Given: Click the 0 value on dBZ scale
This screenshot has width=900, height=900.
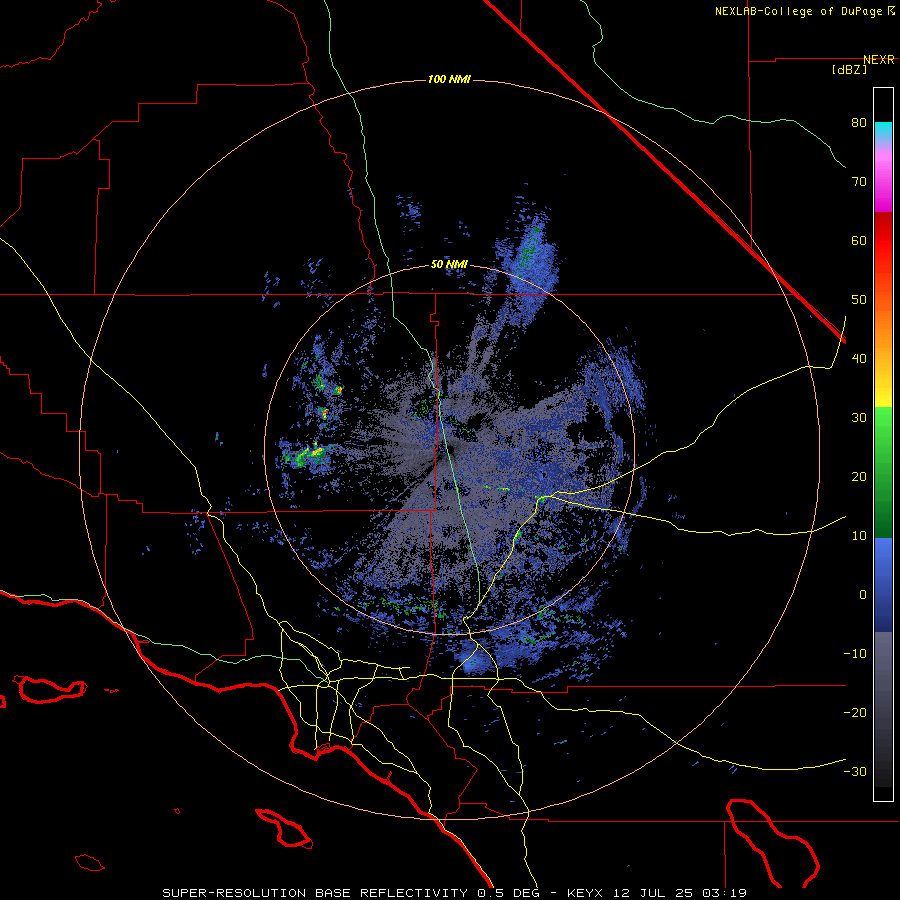Looking at the screenshot, I should (x=863, y=595).
